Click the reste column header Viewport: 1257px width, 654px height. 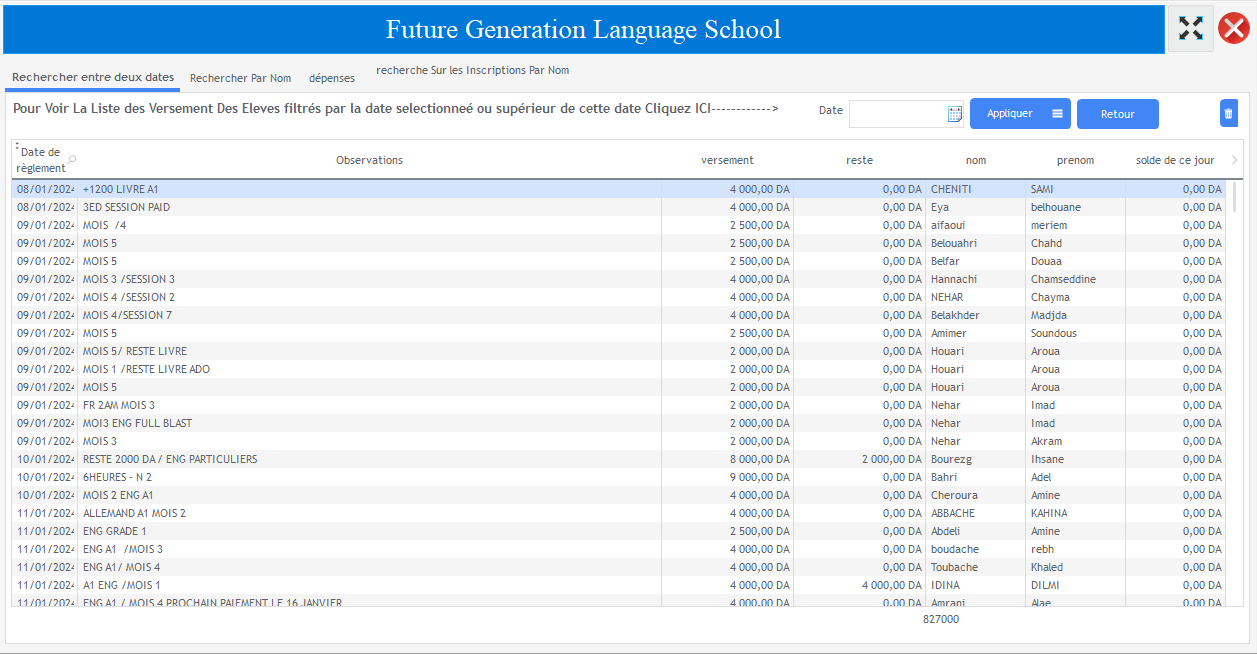click(x=859, y=159)
